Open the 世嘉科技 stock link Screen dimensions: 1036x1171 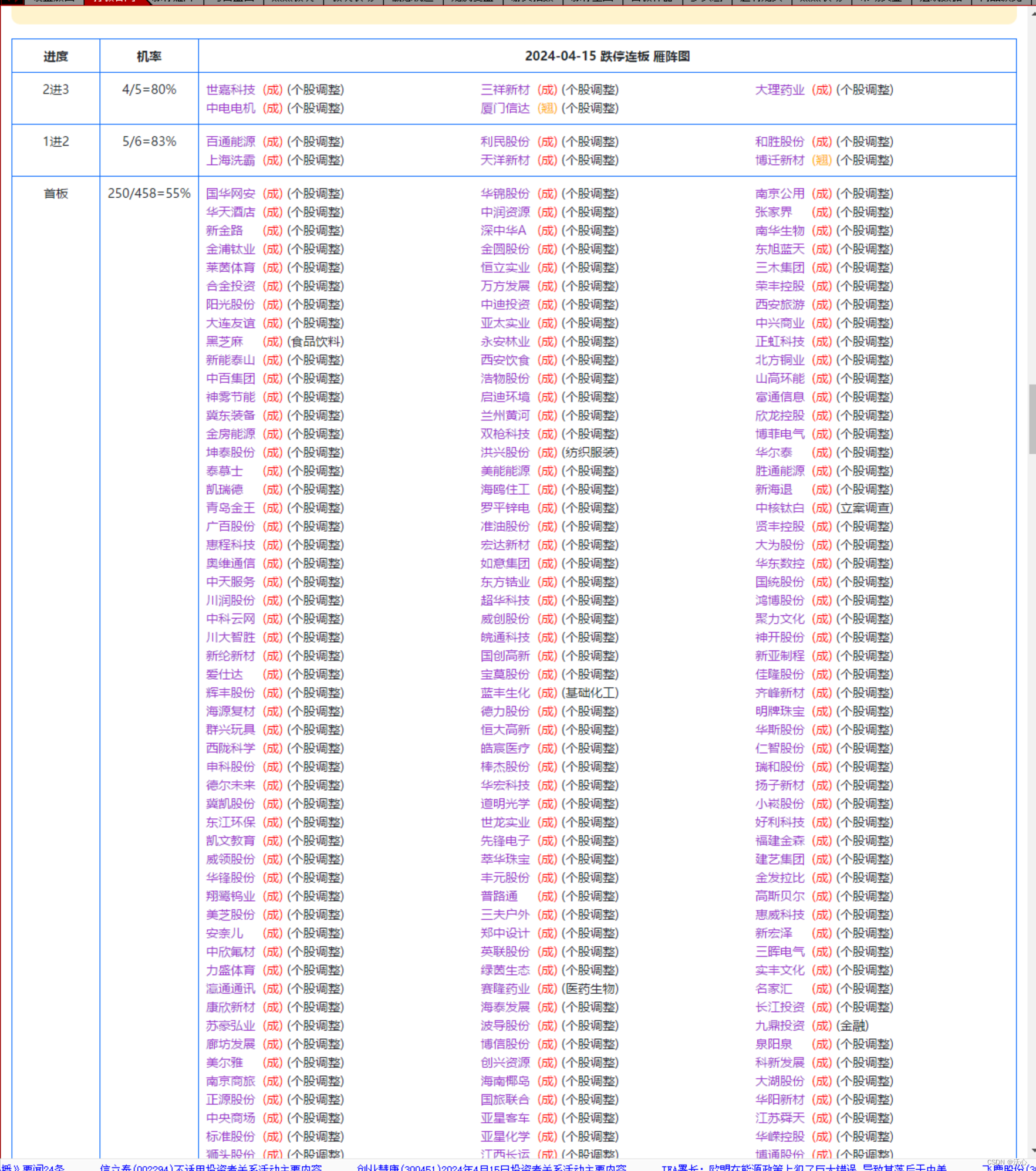pos(231,90)
